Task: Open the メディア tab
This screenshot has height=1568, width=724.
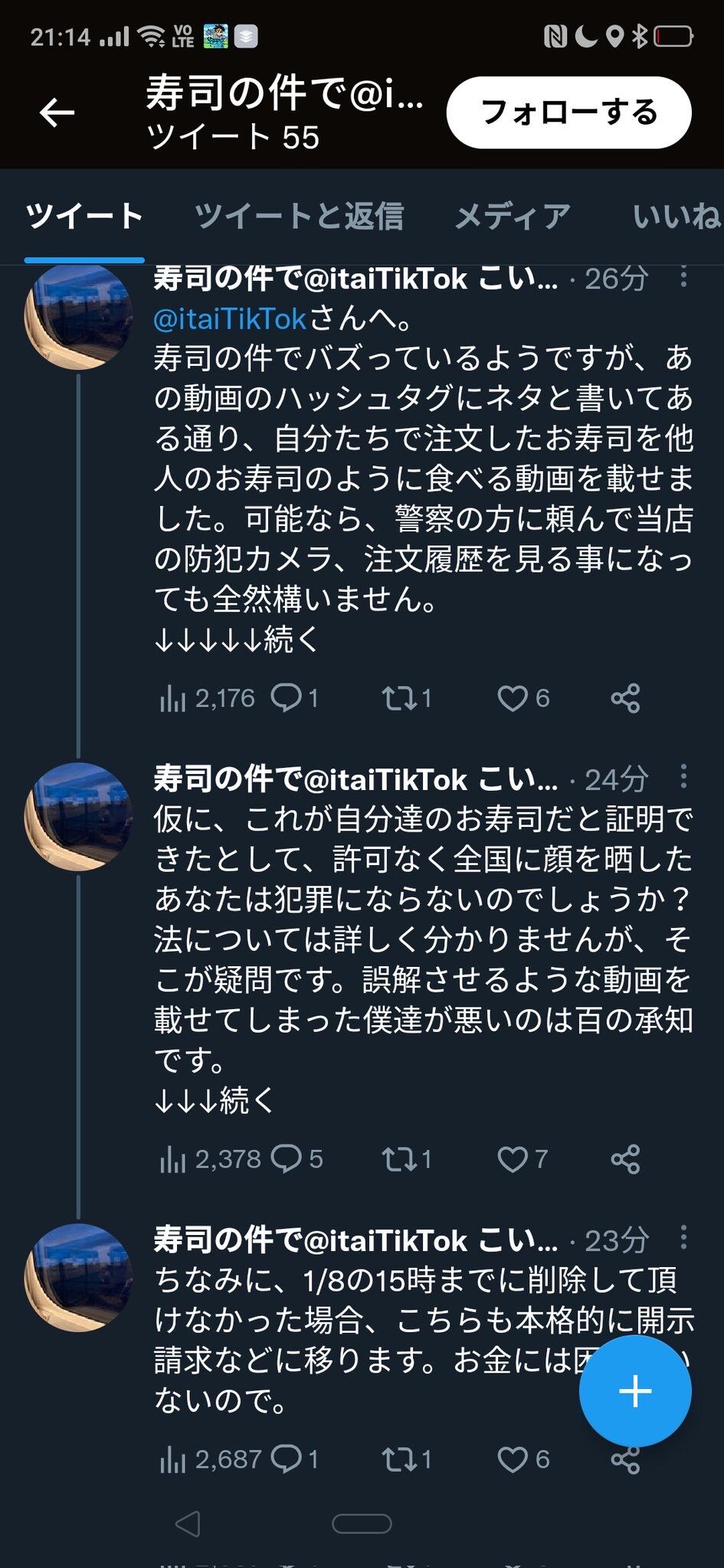Action: [x=513, y=217]
